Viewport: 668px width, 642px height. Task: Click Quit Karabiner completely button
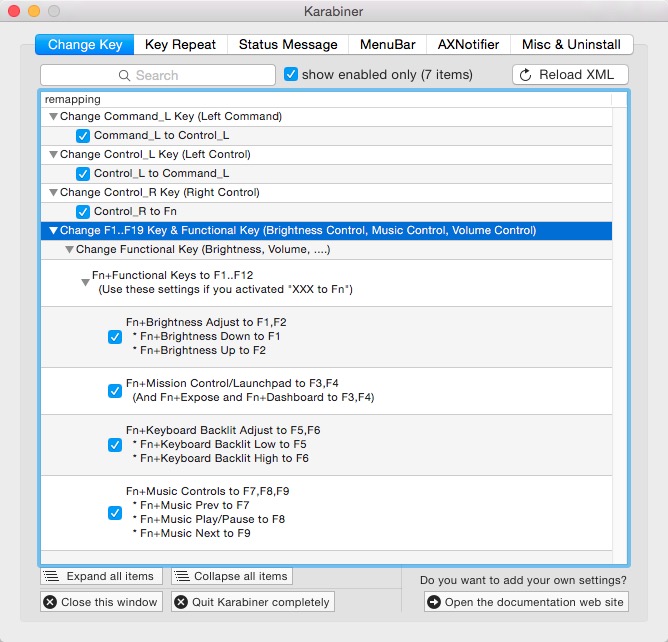coord(253,602)
